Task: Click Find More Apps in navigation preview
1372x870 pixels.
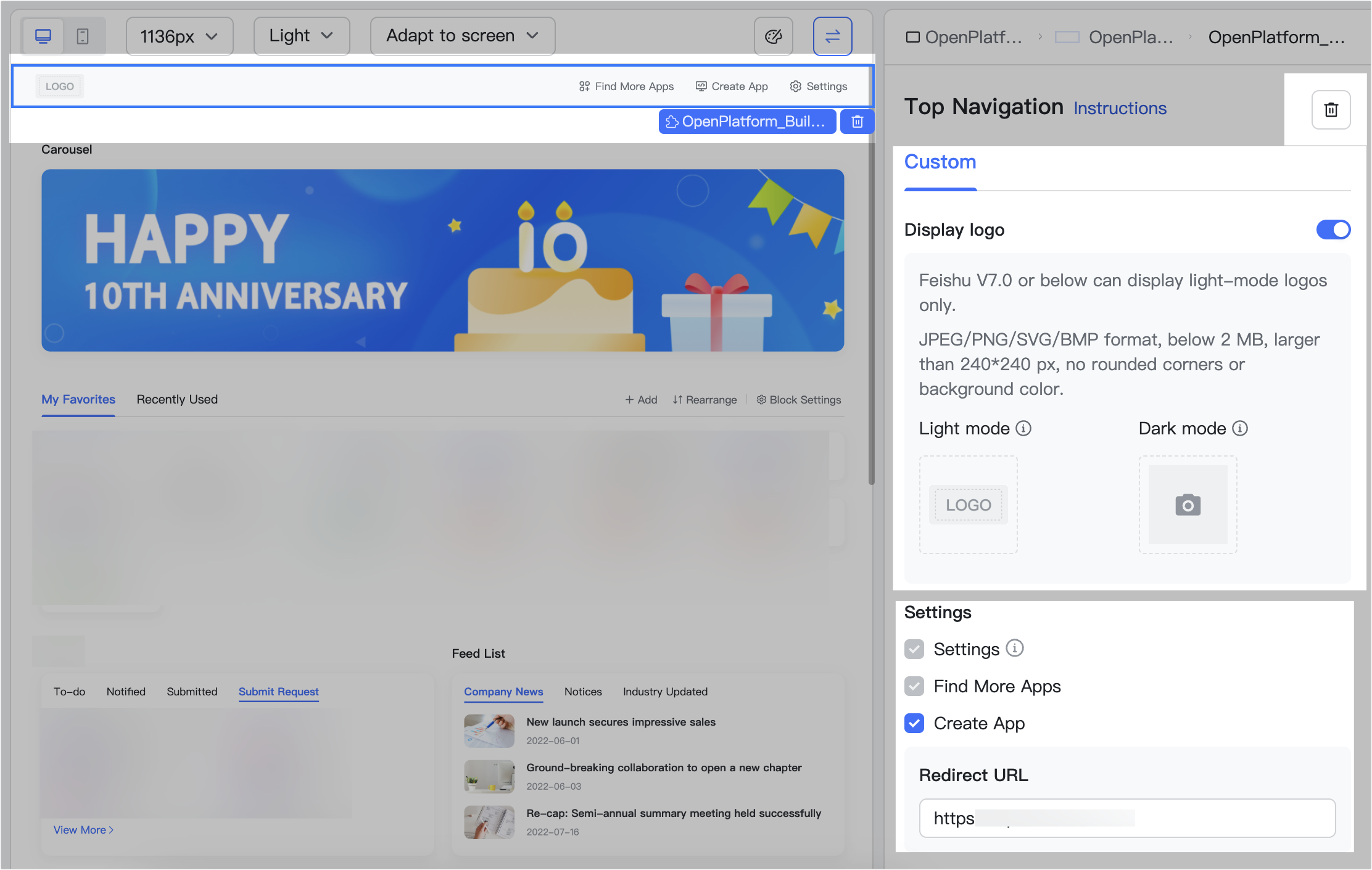Action: tap(626, 86)
